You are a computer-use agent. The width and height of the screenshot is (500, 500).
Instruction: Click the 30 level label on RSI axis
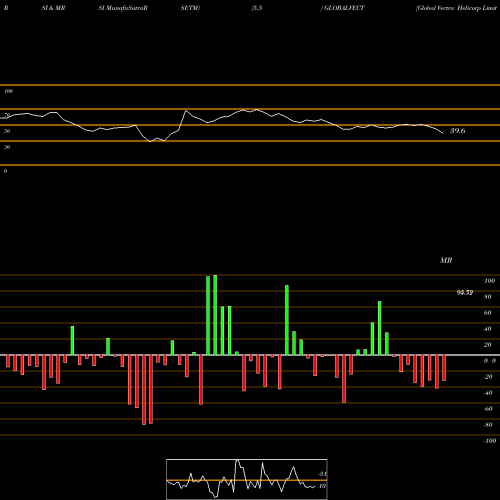point(7,147)
